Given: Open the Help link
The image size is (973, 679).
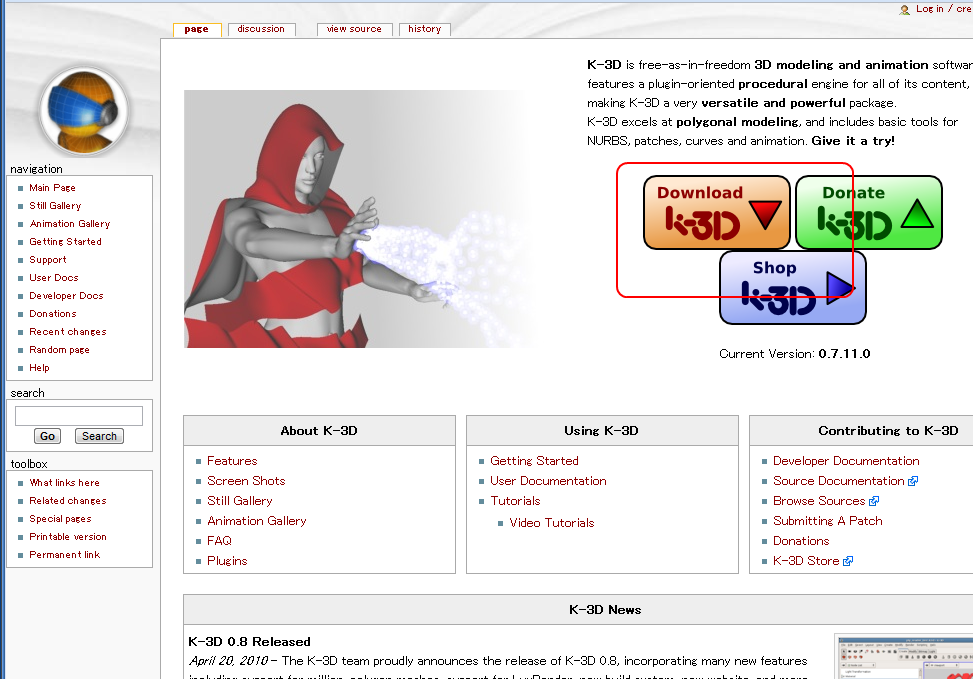Looking at the screenshot, I should pyautogui.click(x=39, y=367).
